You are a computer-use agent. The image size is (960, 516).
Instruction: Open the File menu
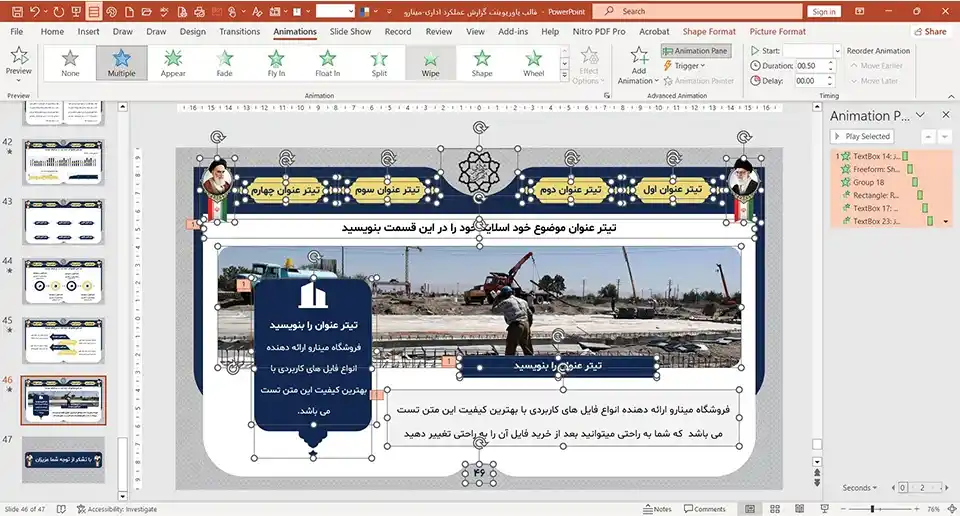(x=17, y=31)
